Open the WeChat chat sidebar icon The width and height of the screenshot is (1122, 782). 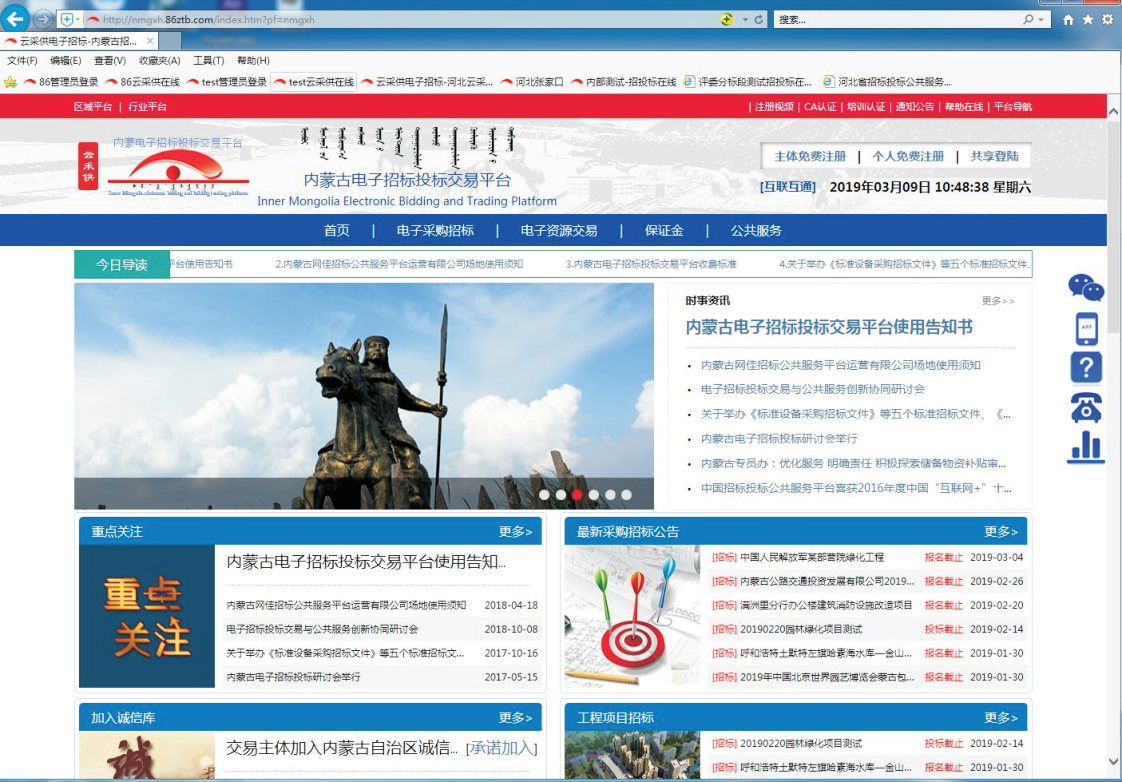coord(1086,288)
